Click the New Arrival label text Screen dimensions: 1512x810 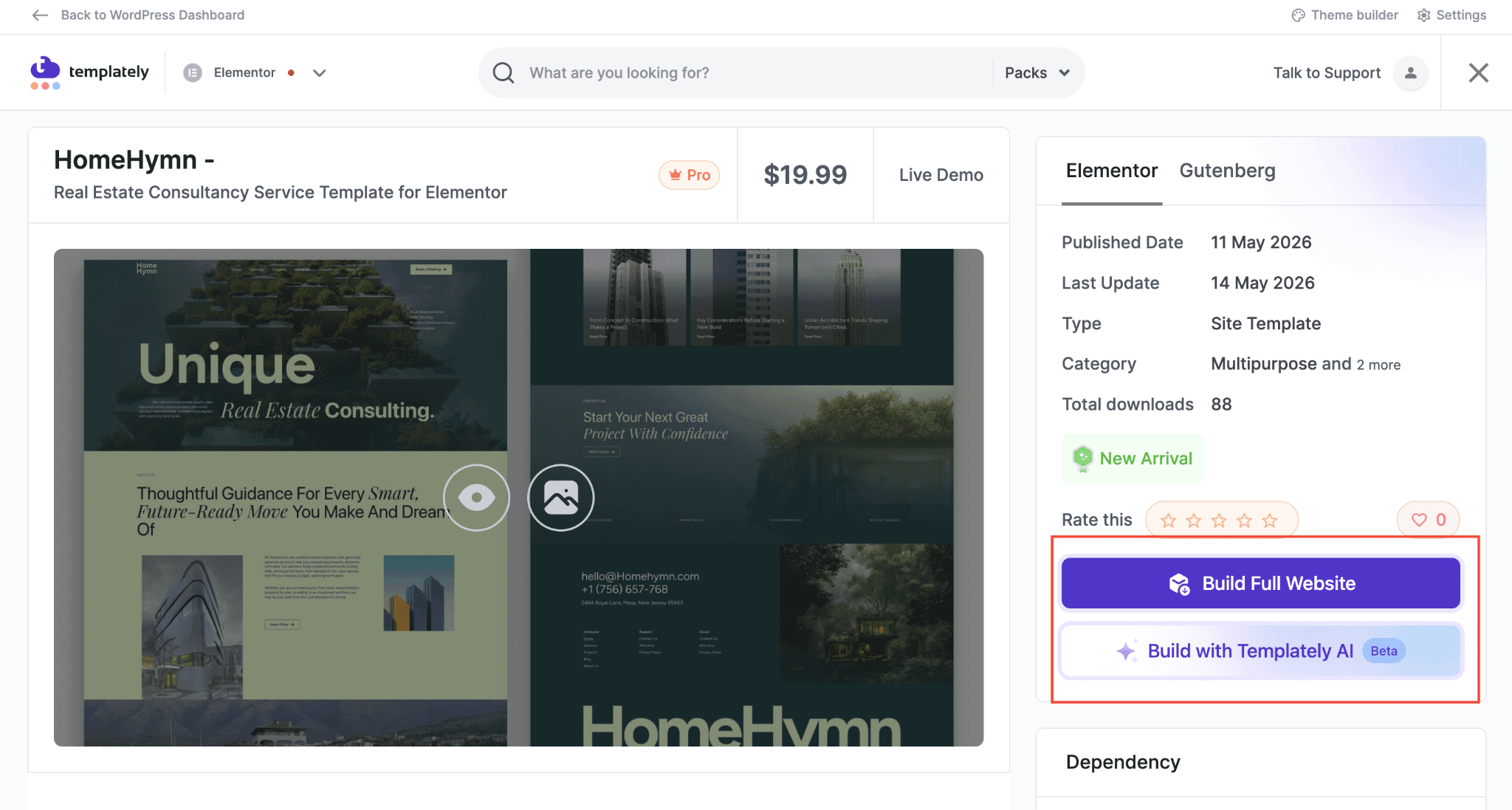(x=1146, y=459)
